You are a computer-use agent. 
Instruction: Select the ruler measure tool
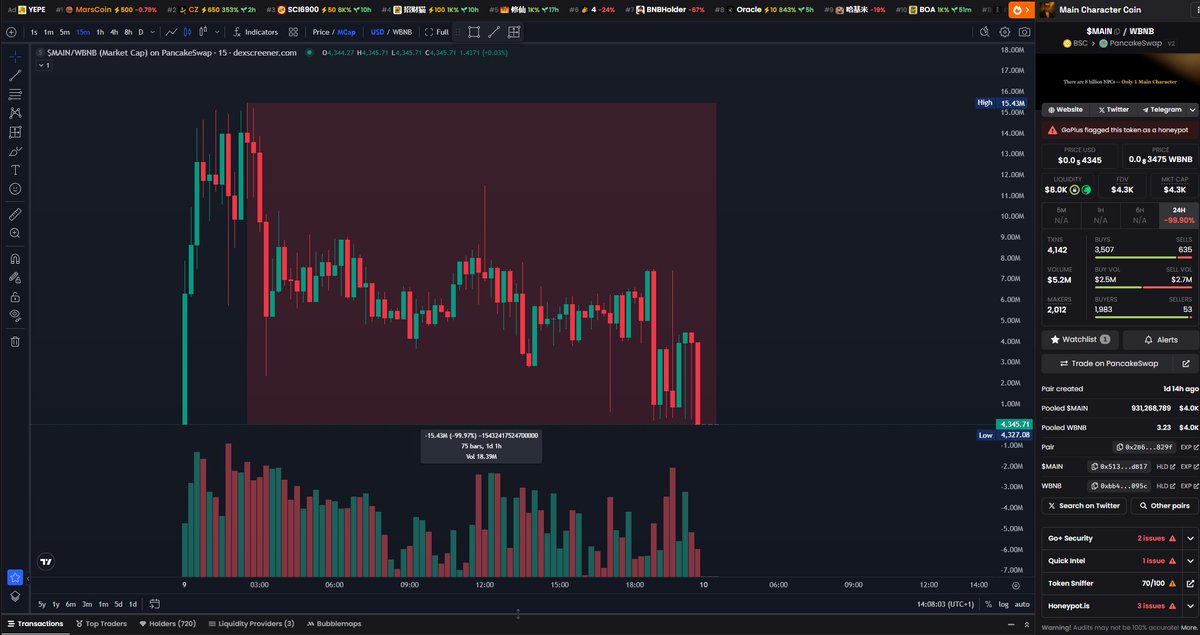point(15,214)
